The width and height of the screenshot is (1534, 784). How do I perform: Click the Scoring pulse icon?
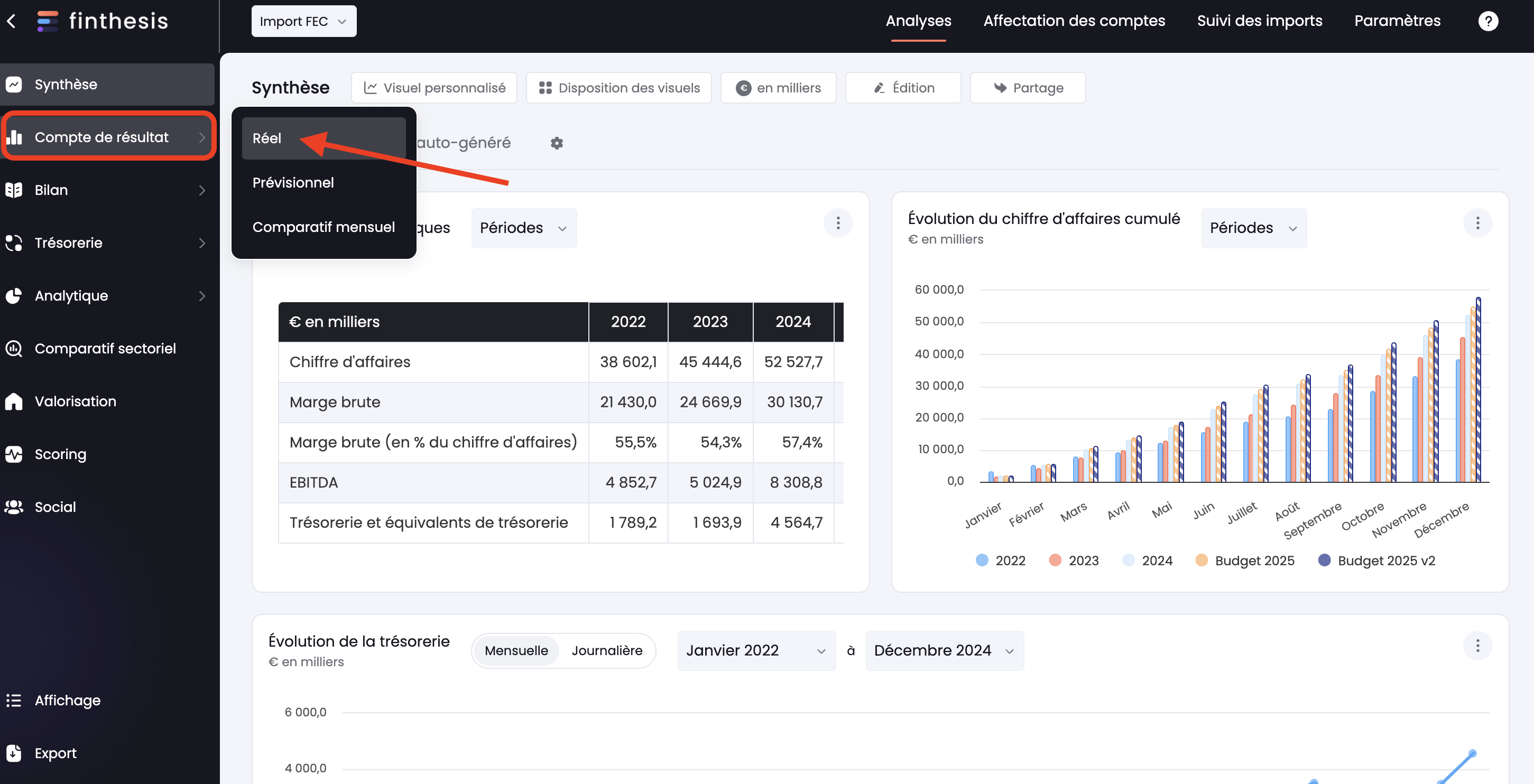tap(14, 454)
